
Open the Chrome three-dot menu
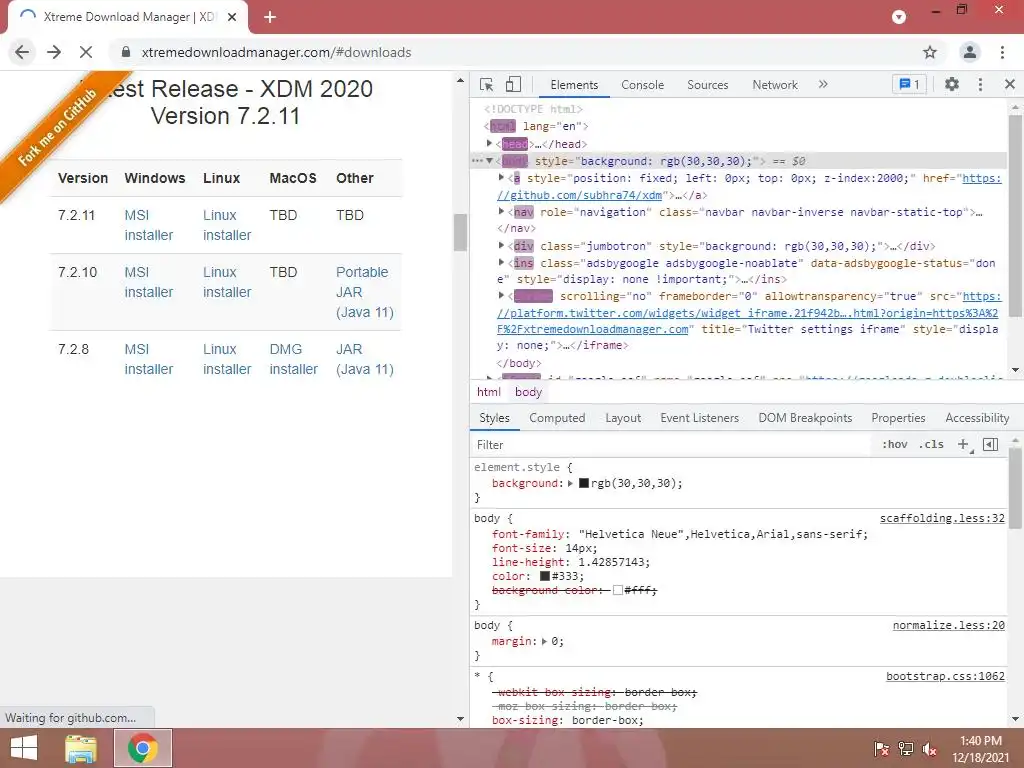pyautogui.click(x=1002, y=52)
